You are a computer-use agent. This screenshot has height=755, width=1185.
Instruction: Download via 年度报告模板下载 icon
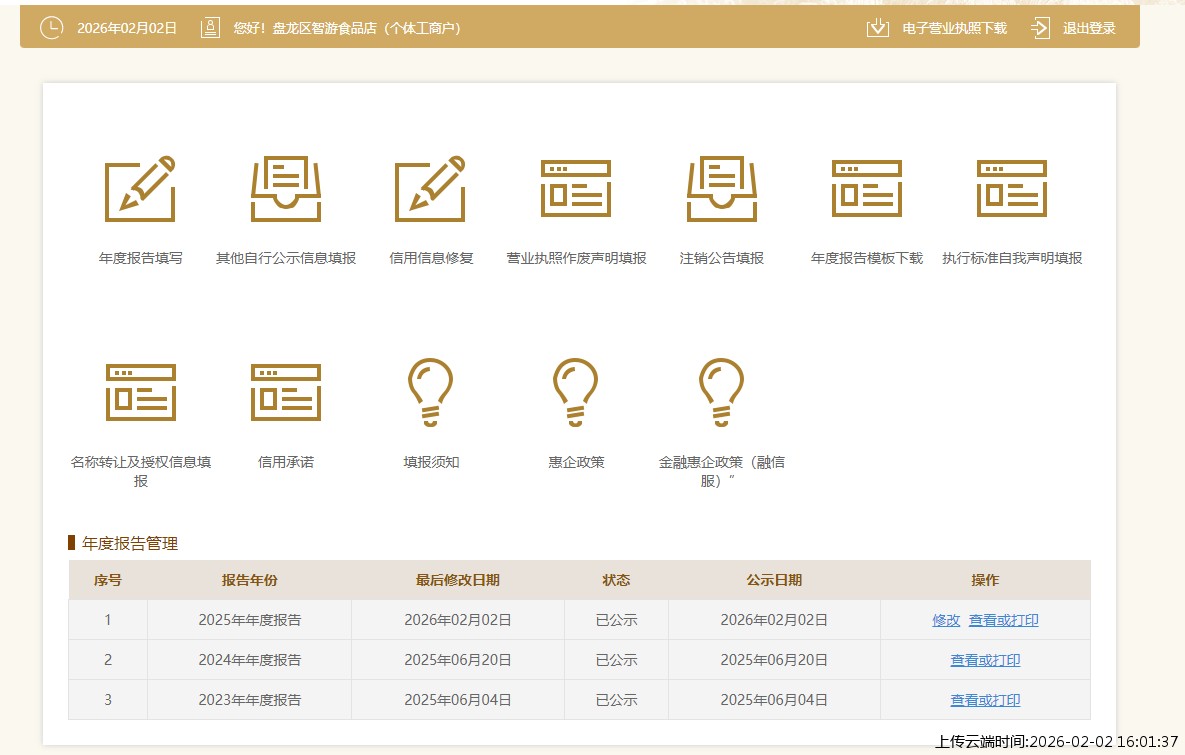pos(866,188)
